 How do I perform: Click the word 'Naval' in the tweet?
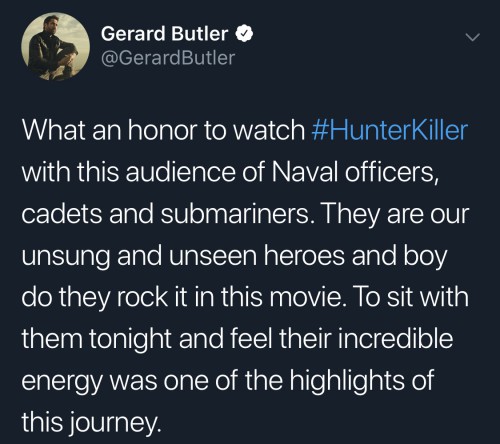click(x=305, y=172)
